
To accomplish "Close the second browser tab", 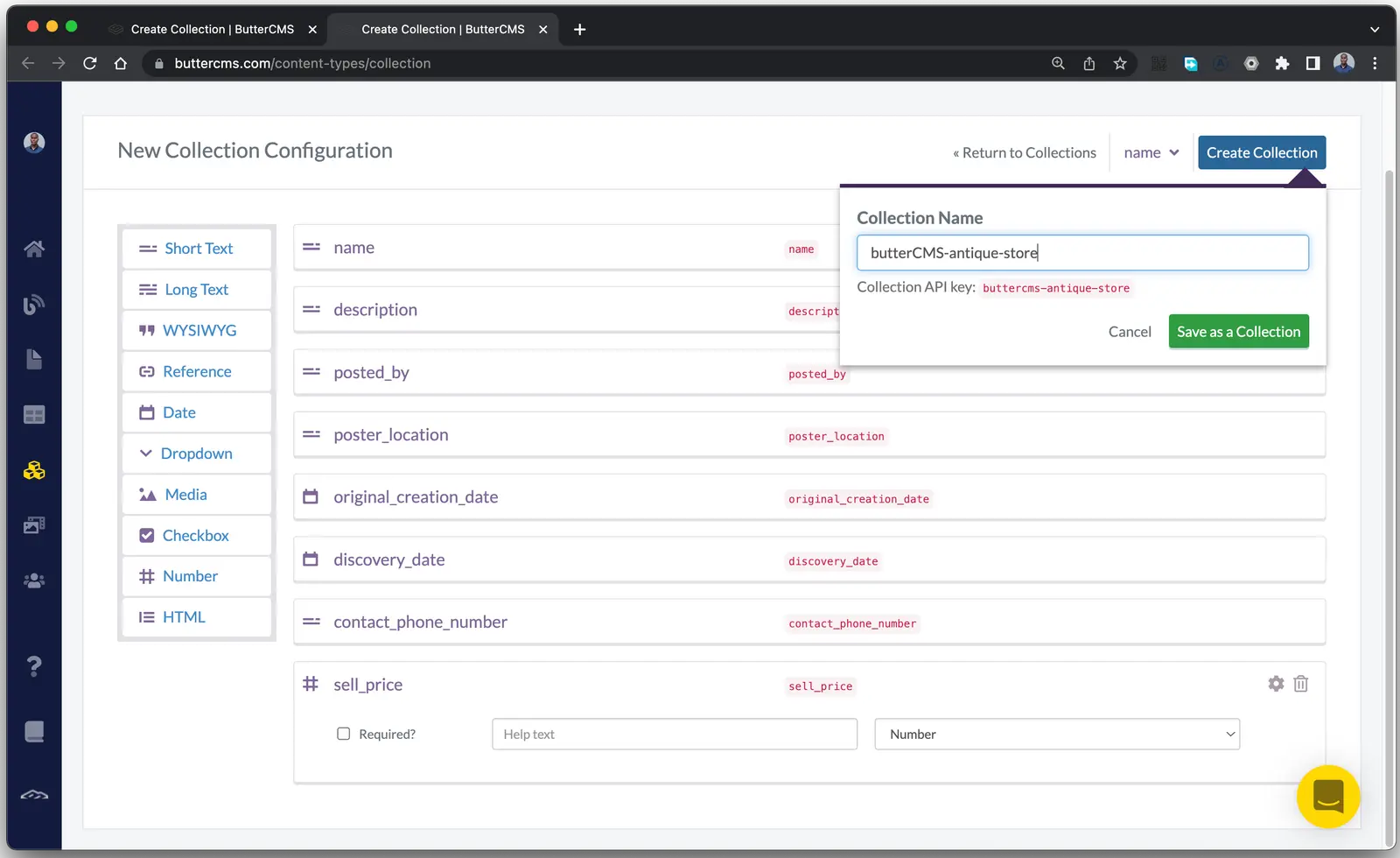I will tap(543, 29).
